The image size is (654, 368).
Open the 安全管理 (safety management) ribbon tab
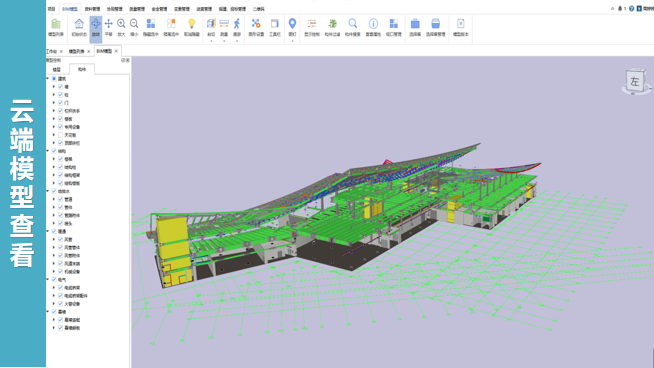(159, 9)
